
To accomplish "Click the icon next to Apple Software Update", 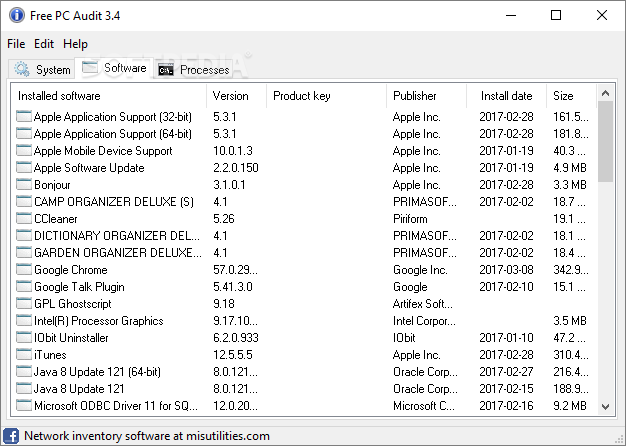I will click(24, 167).
